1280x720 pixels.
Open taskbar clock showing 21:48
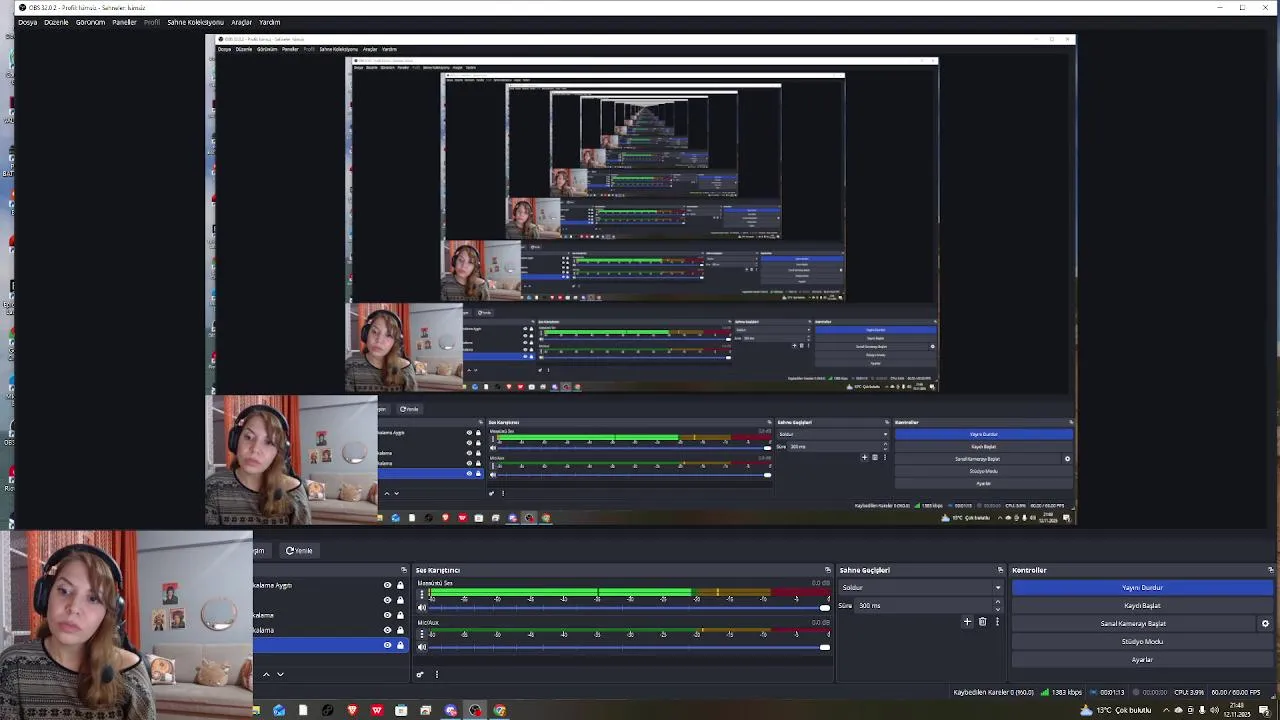point(1237,710)
